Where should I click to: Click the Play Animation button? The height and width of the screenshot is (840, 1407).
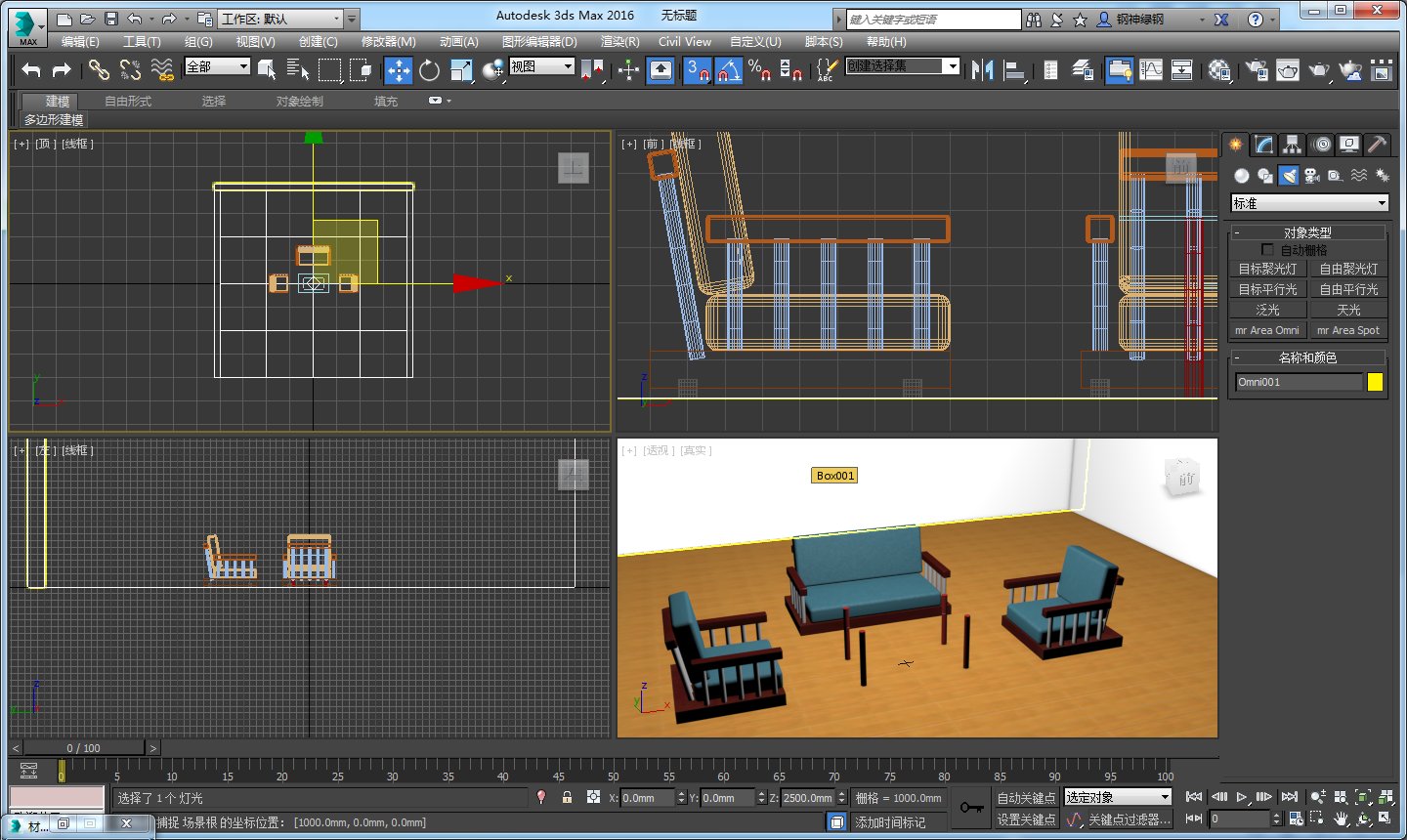coord(1241,797)
